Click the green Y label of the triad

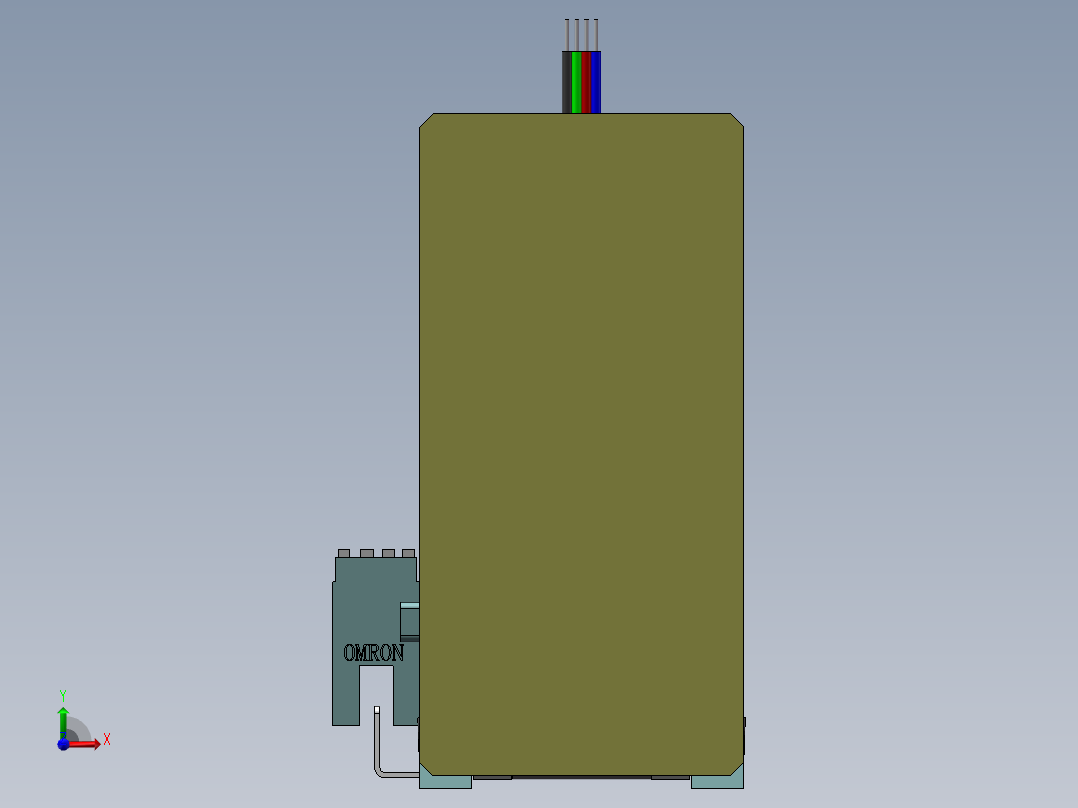pos(62,694)
